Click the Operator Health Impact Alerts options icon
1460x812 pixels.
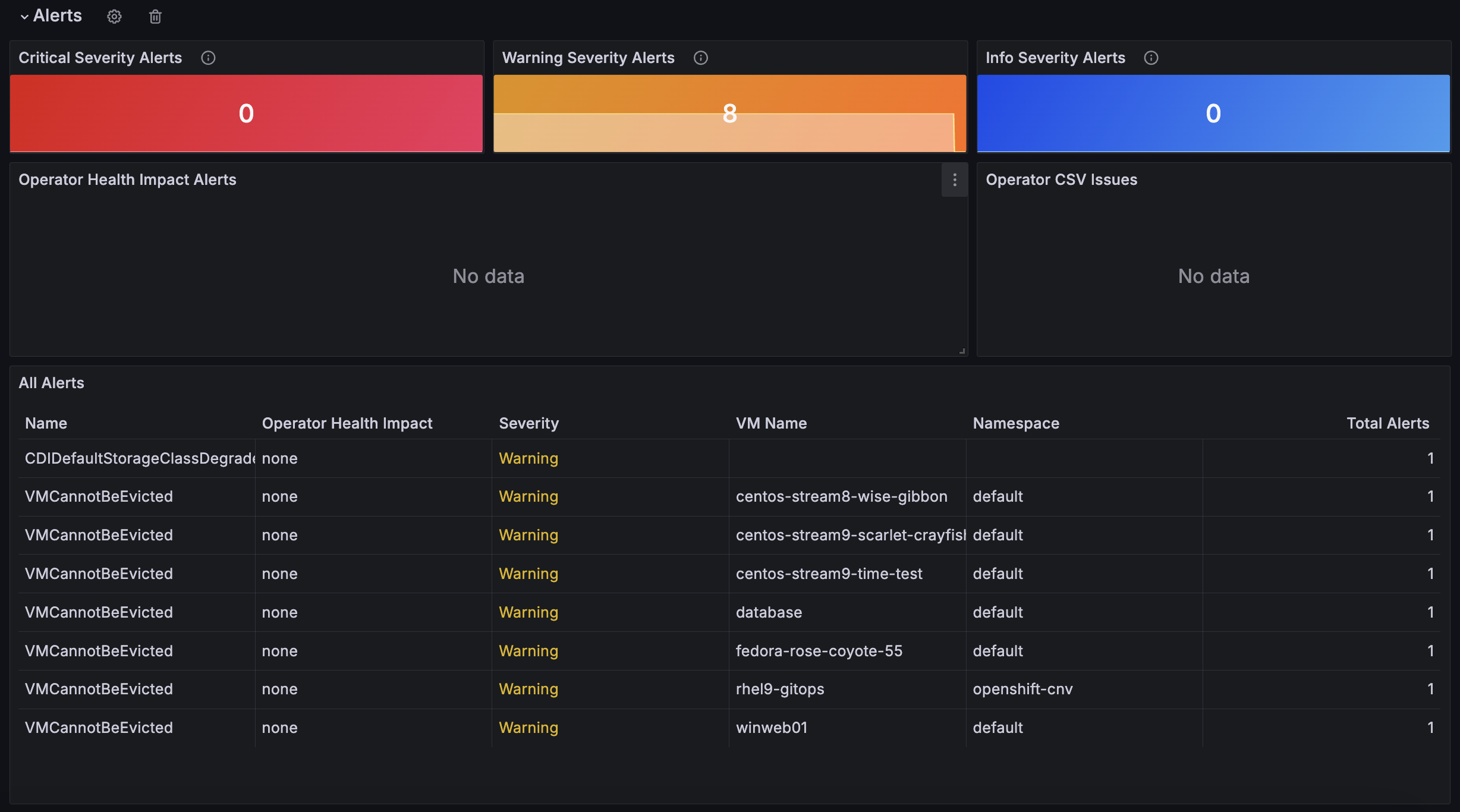pyautogui.click(x=955, y=180)
